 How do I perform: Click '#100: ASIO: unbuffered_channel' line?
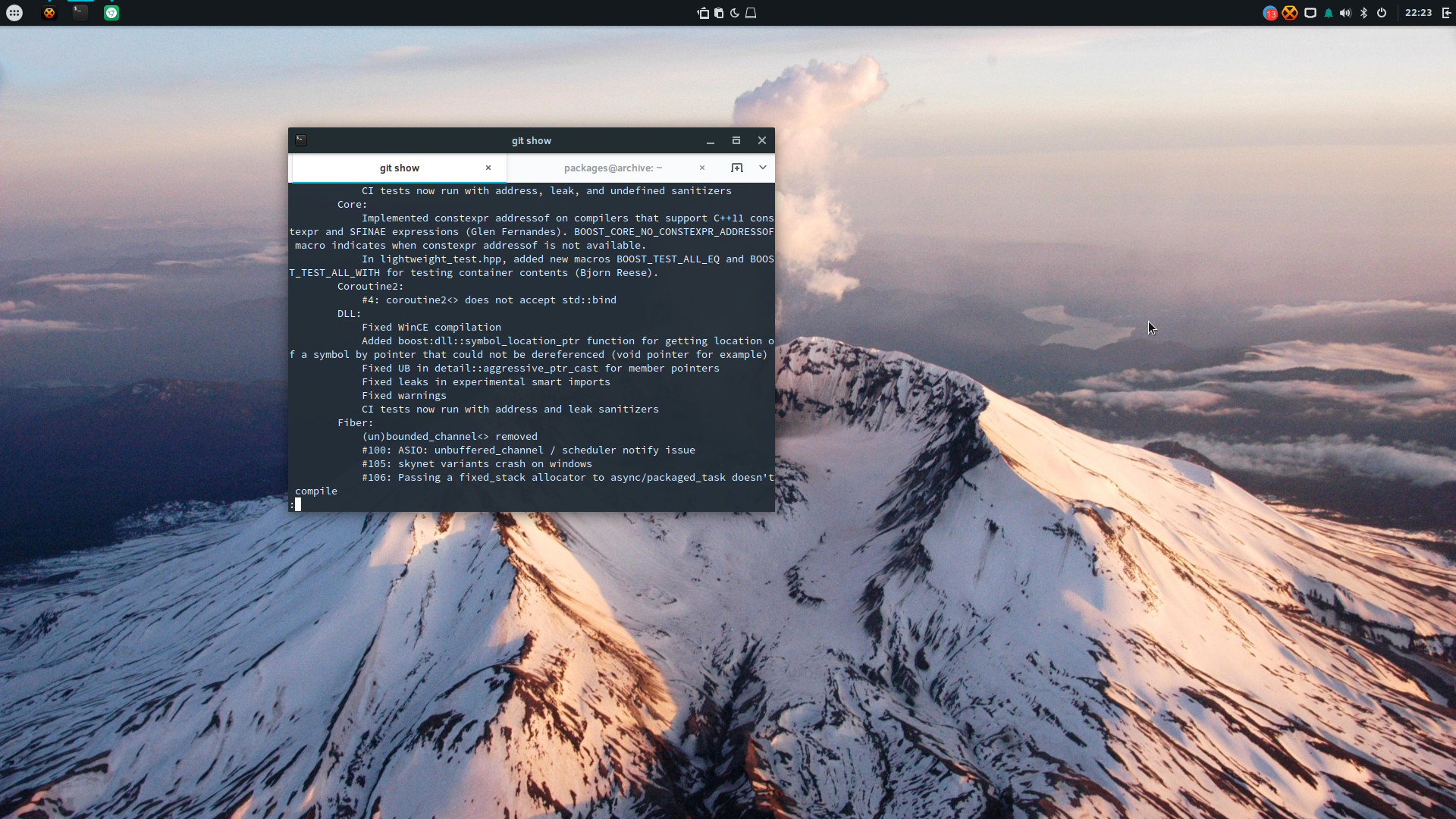[x=529, y=450]
